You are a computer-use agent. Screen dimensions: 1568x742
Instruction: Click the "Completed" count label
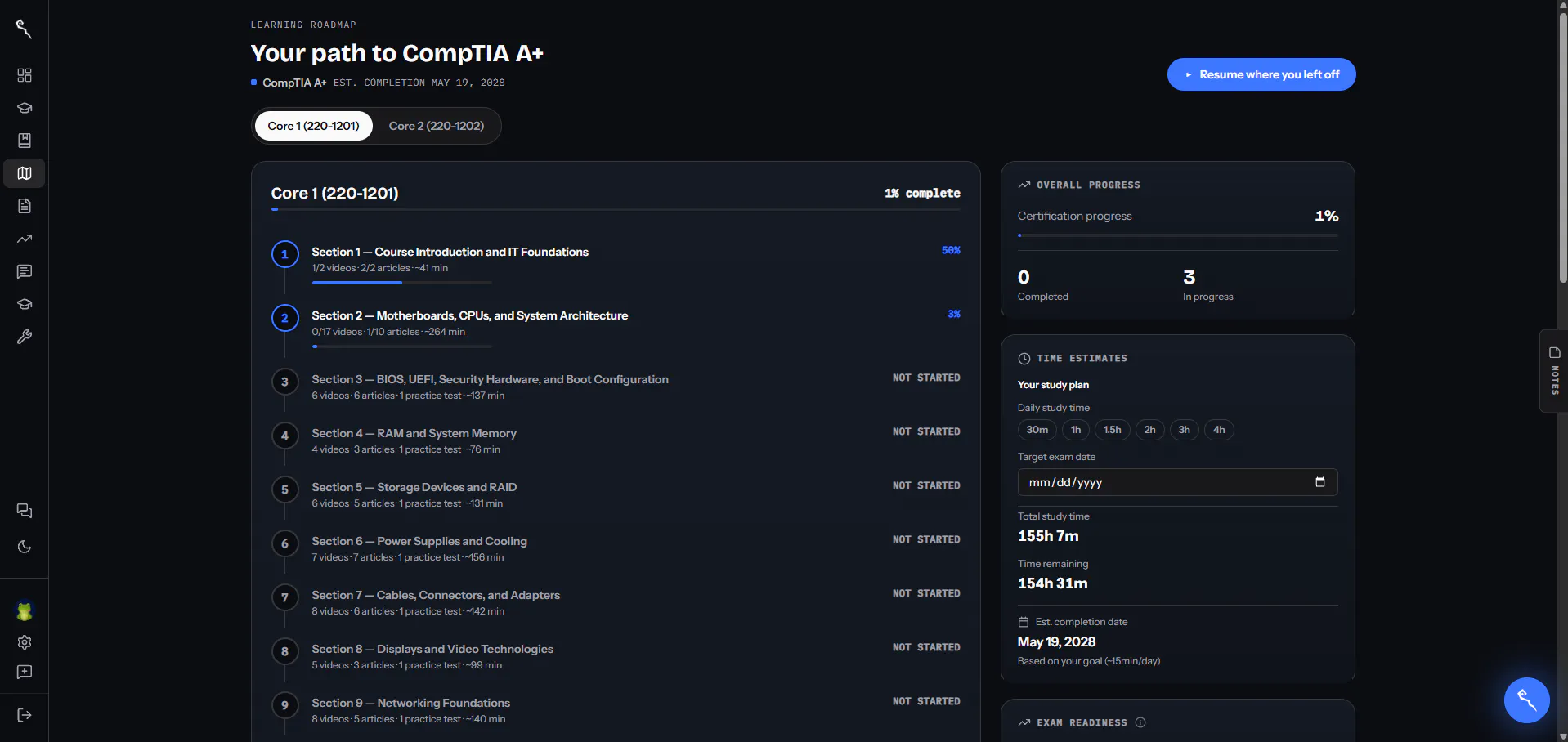pos(1042,297)
